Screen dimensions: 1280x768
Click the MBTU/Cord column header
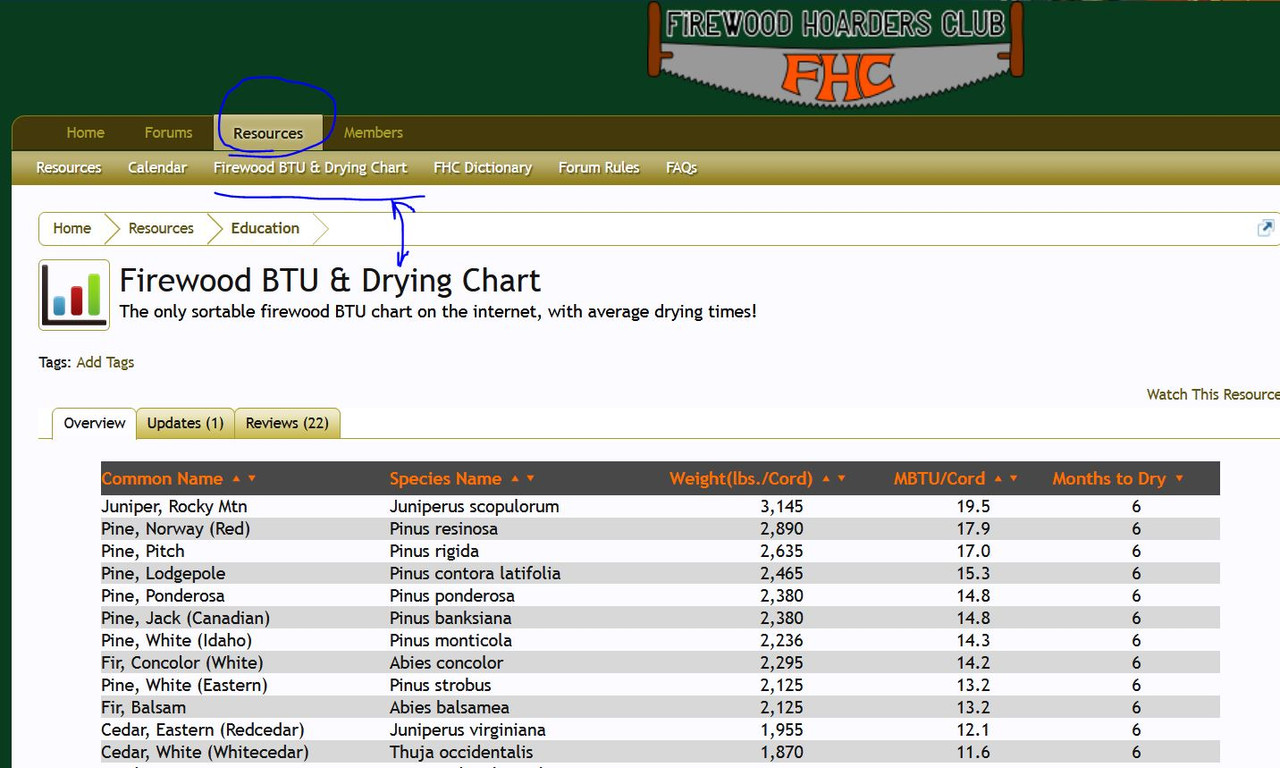939,479
